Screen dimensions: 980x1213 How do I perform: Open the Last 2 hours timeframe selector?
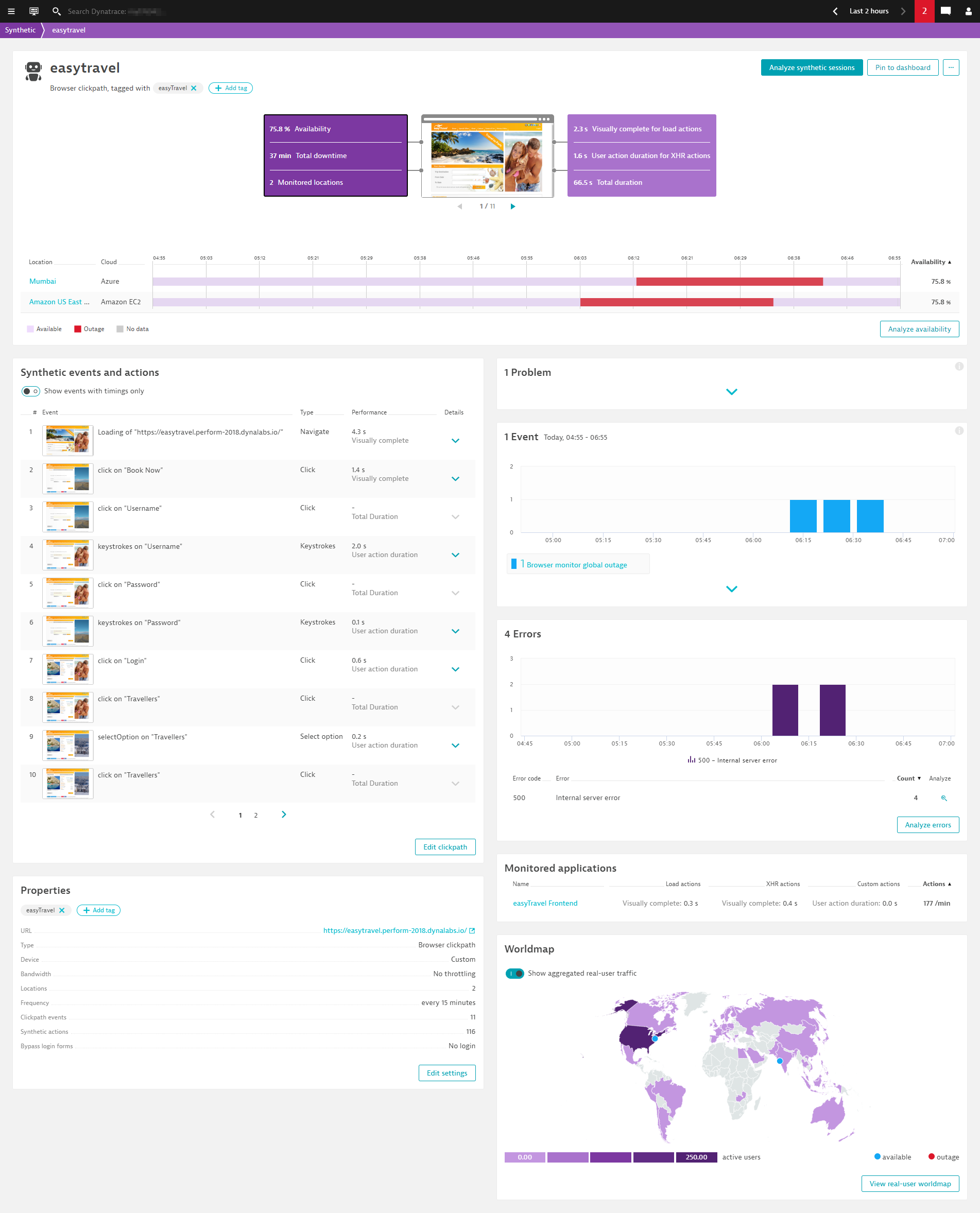[869, 11]
